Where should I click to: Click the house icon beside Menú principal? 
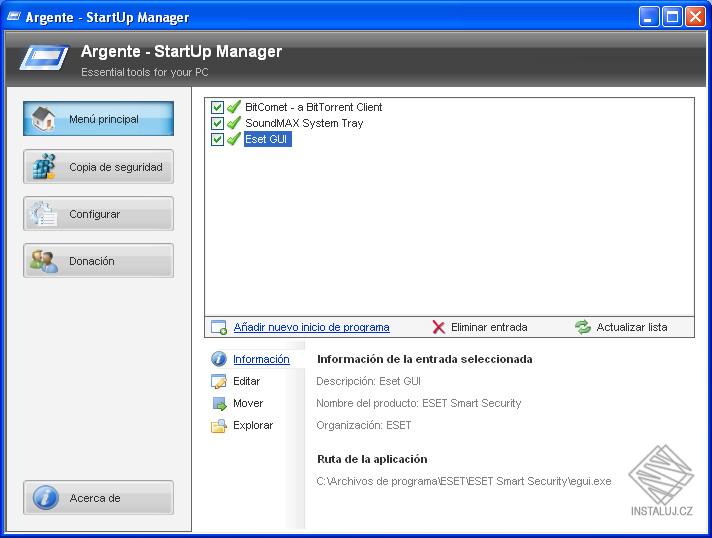coord(44,119)
